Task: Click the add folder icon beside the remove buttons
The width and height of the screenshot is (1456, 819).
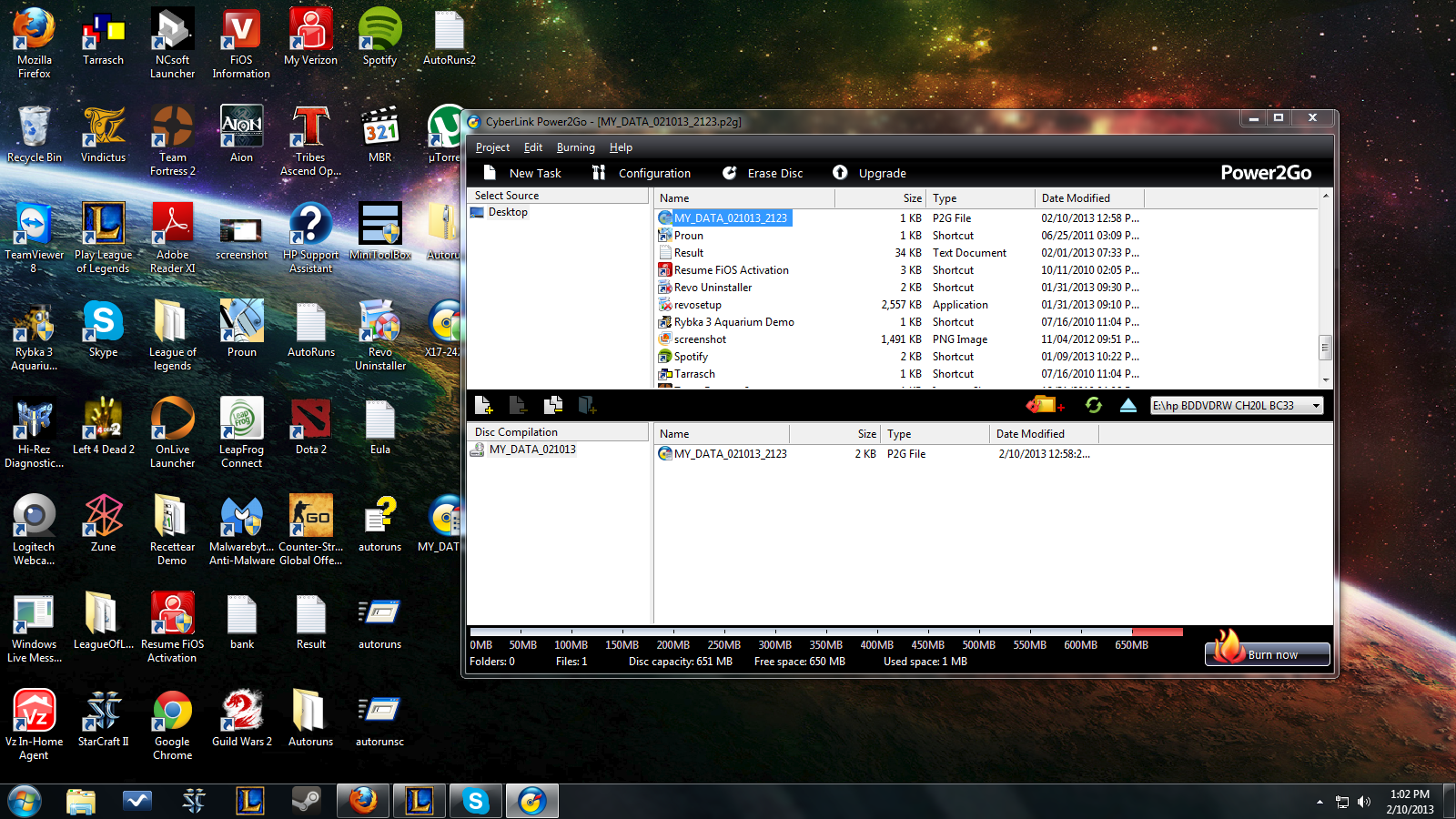Action: (x=587, y=405)
